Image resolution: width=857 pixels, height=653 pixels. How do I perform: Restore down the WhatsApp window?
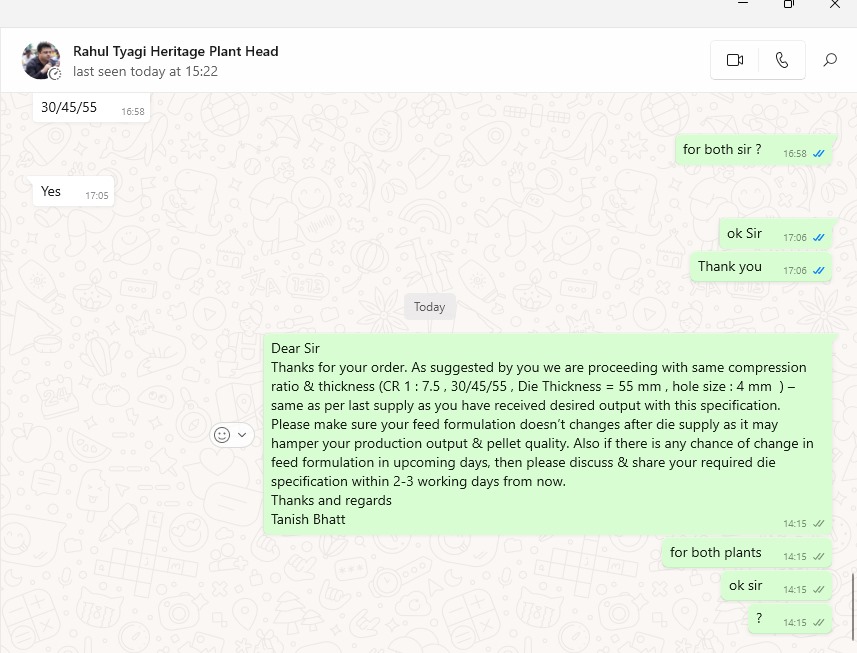point(789,4)
